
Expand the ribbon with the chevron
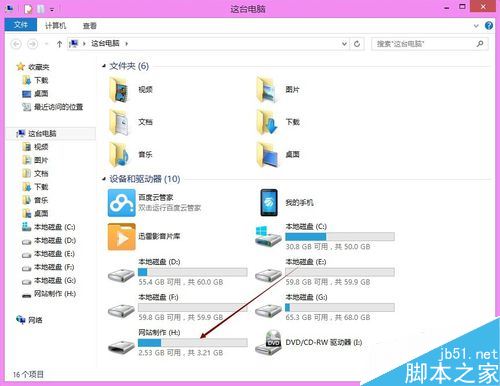pyautogui.click(x=476, y=26)
